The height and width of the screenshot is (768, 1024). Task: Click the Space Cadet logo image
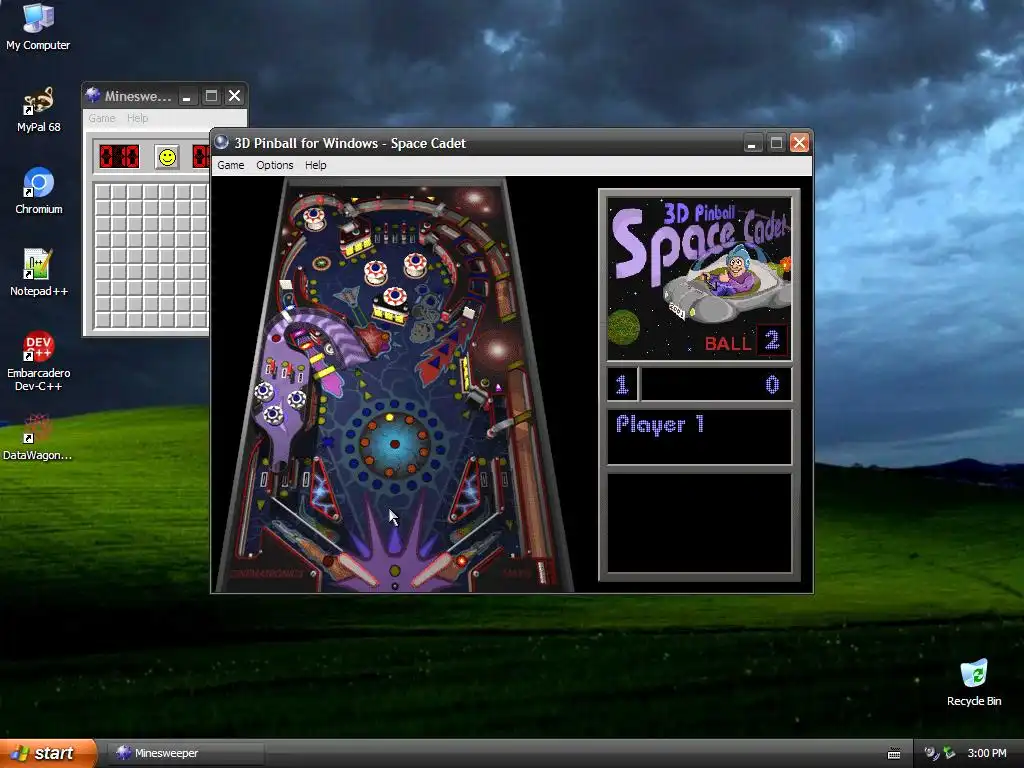click(699, 278)
